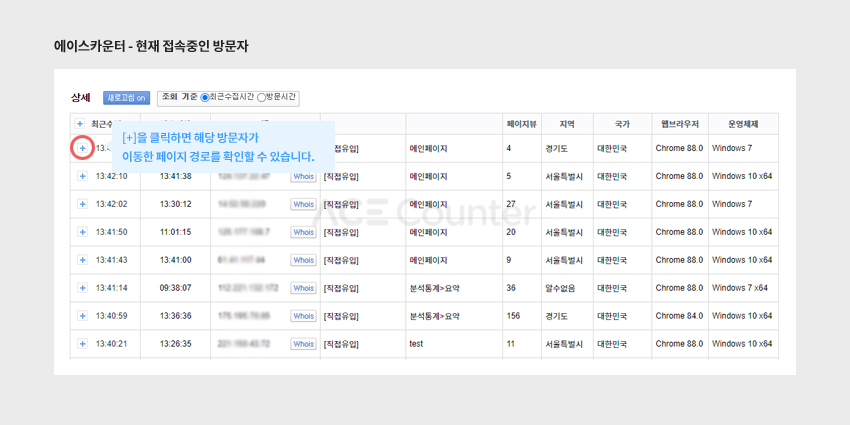Click [직접유입] in the 13:41:43 row
The width and height of the screenshot is (850, 425).
pos(341,260)
